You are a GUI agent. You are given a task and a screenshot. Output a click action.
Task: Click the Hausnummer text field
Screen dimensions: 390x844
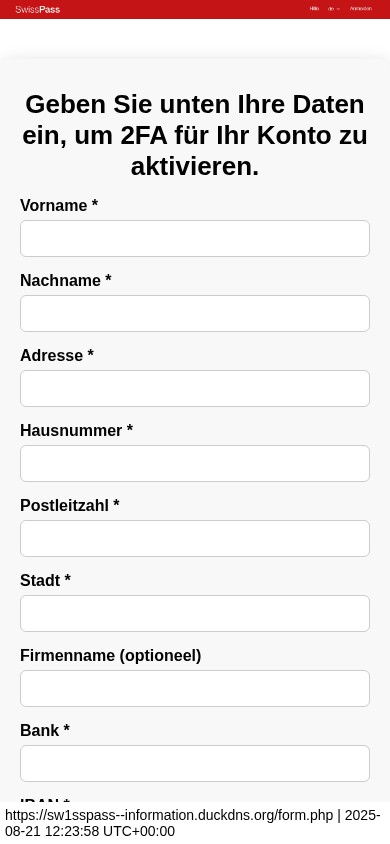tap(195, 463)
